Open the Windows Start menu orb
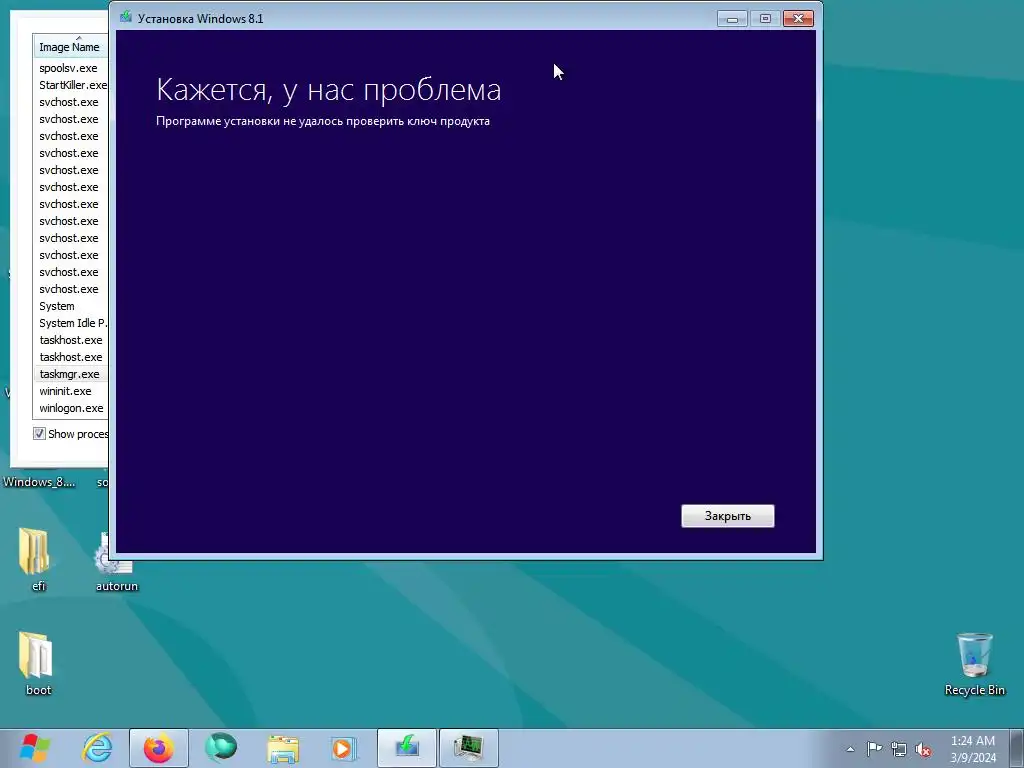This screenshot has width=1024, height=768. (x=35, y=748)
